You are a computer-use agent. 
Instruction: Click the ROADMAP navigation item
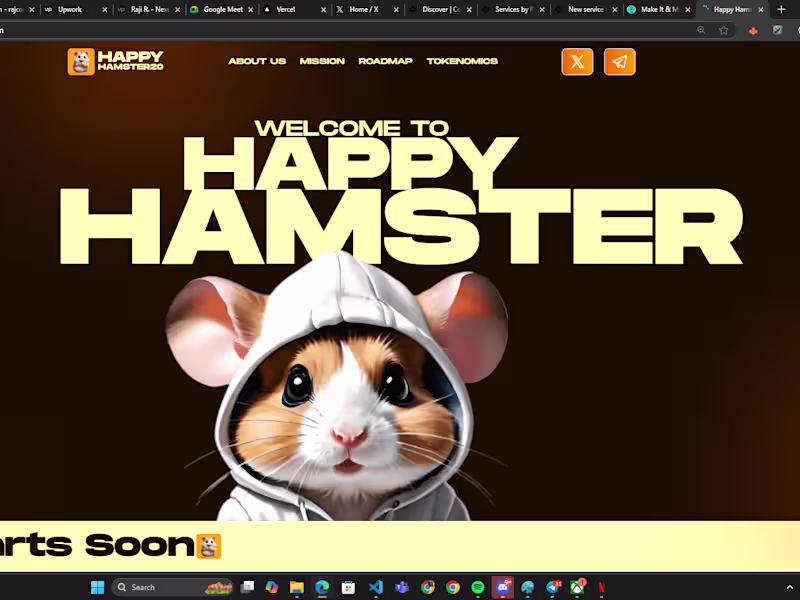[x=385, y=61]
